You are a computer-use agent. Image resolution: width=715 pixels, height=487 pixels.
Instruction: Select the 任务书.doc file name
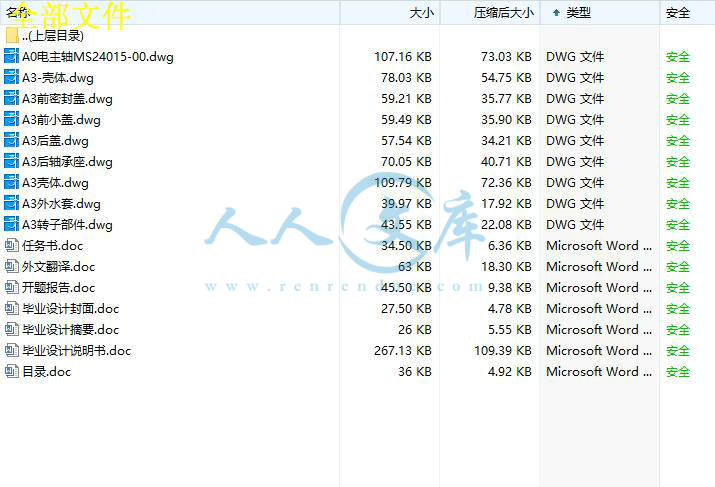coord(52,245)
